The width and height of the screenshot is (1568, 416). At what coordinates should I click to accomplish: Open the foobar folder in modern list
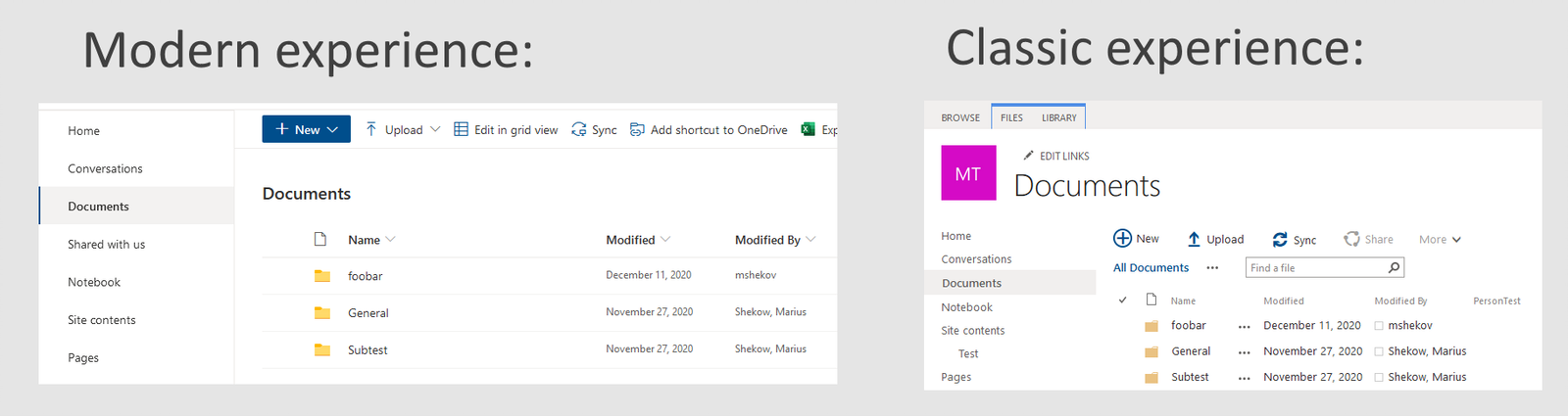coord(365,276)
